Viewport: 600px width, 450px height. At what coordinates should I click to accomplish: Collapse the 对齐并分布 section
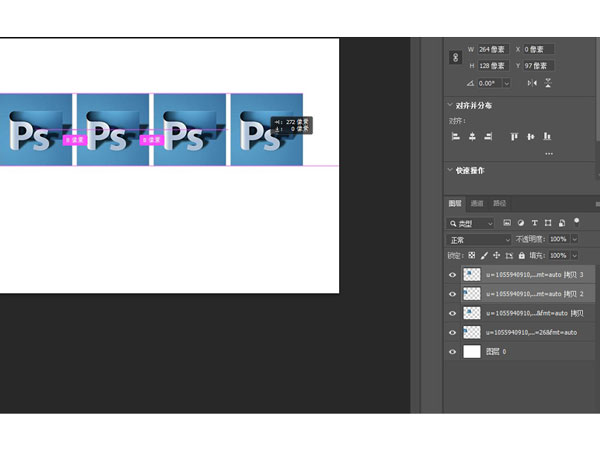(450, 104)
